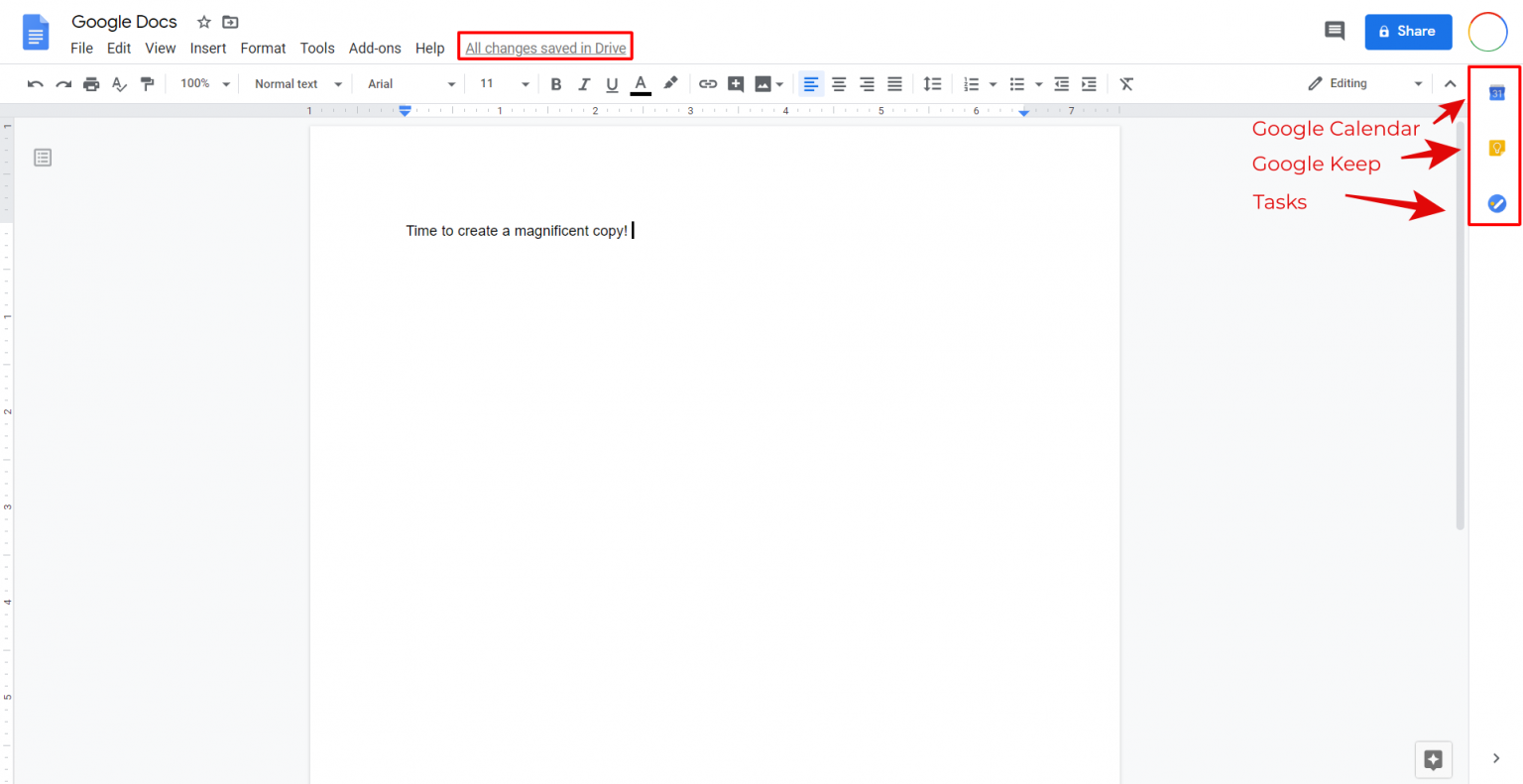Open the text color picker
The image size is (1523, 784).
[641, 84]
